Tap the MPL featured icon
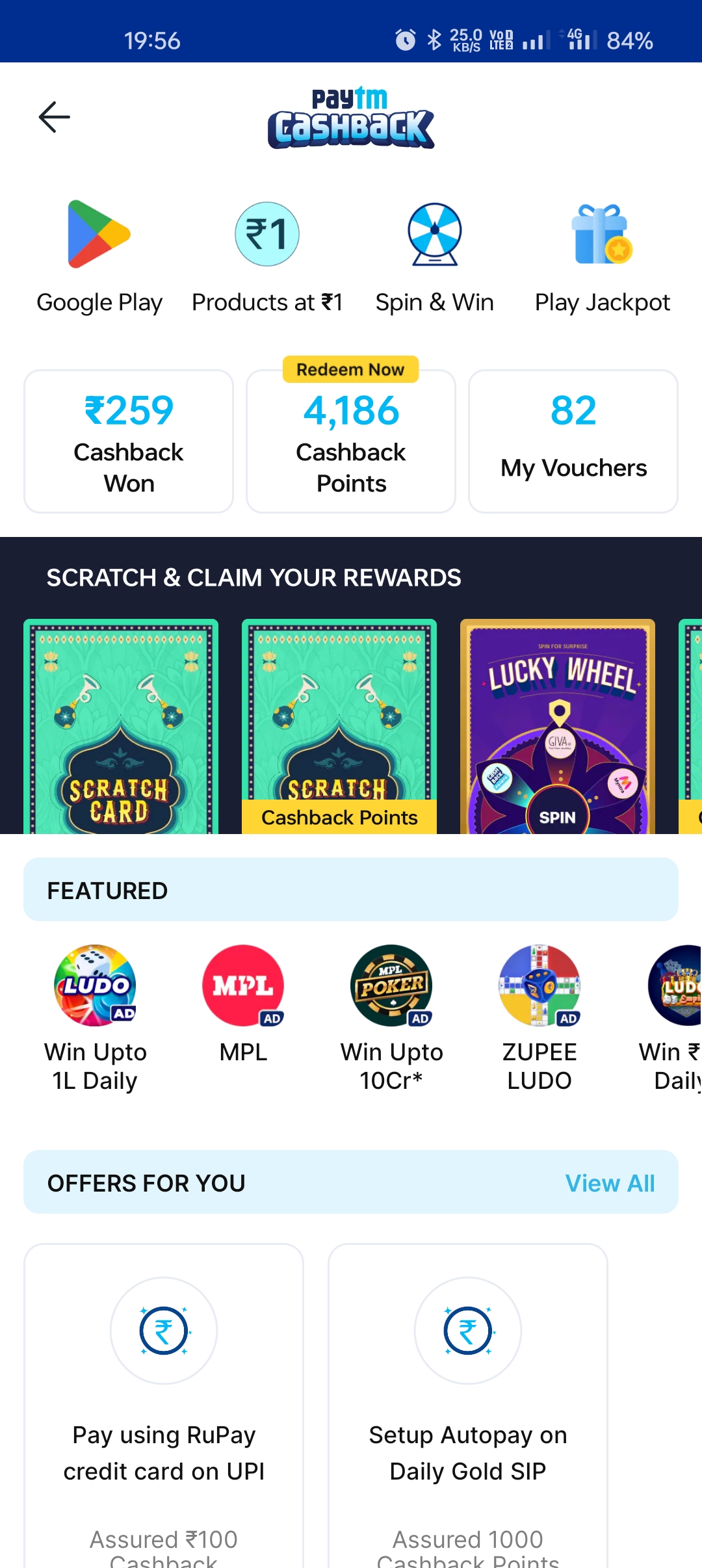Image resolution: width=702 pixels, height=1568 pixels. [244, 986]
